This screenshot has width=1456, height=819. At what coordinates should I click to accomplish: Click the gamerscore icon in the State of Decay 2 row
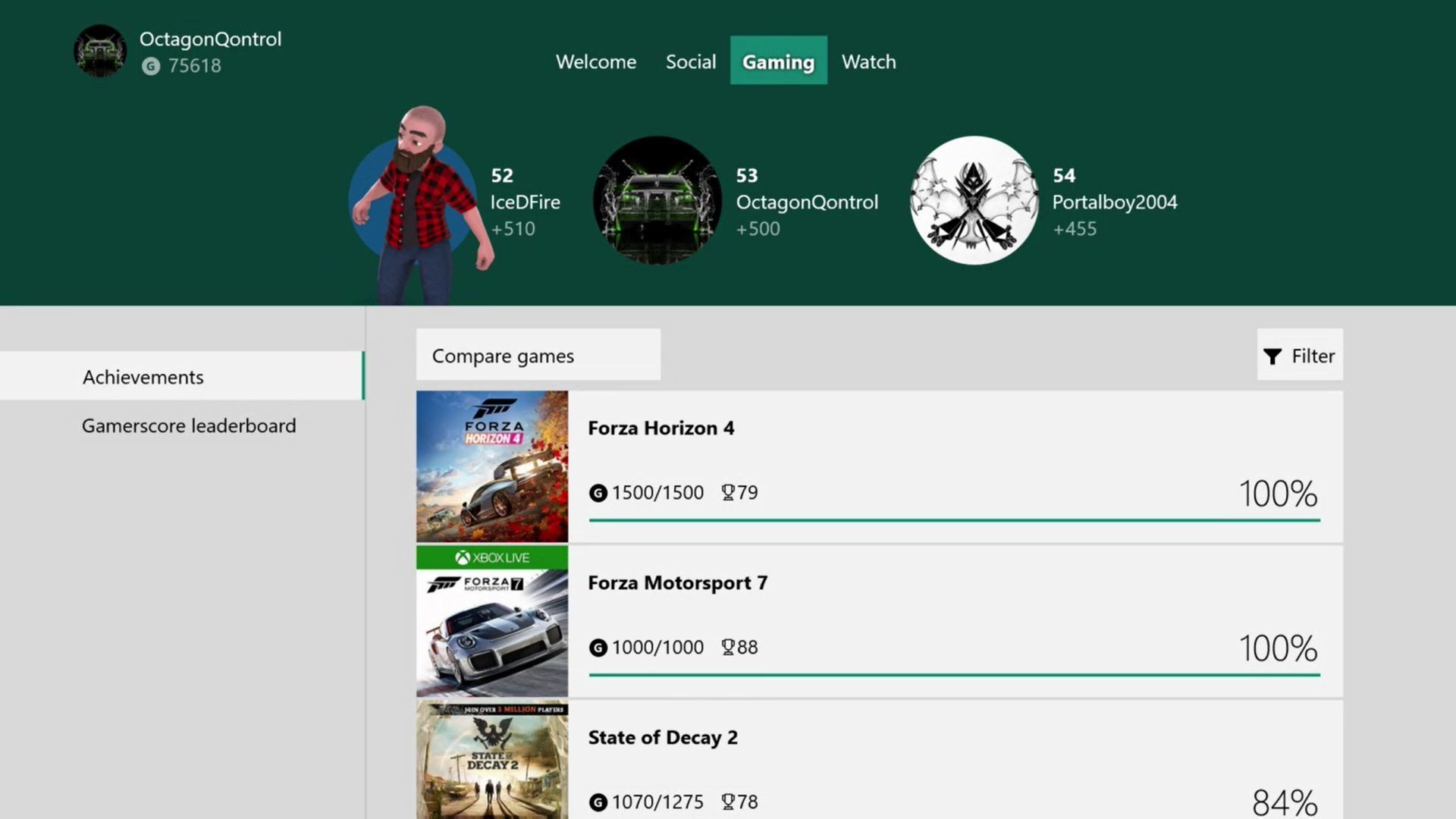tap(598, 802)
